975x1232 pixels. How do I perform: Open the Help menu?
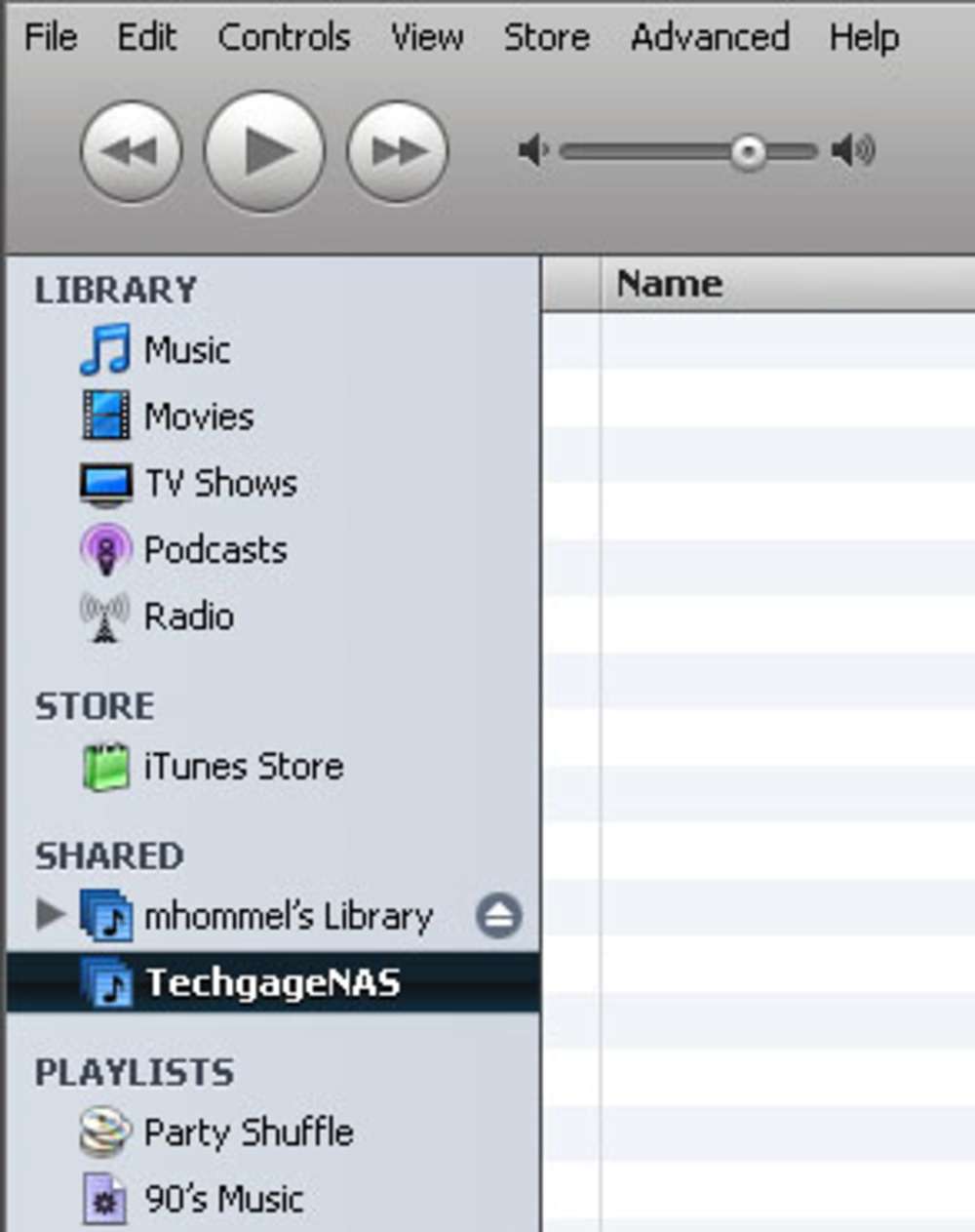864,37
